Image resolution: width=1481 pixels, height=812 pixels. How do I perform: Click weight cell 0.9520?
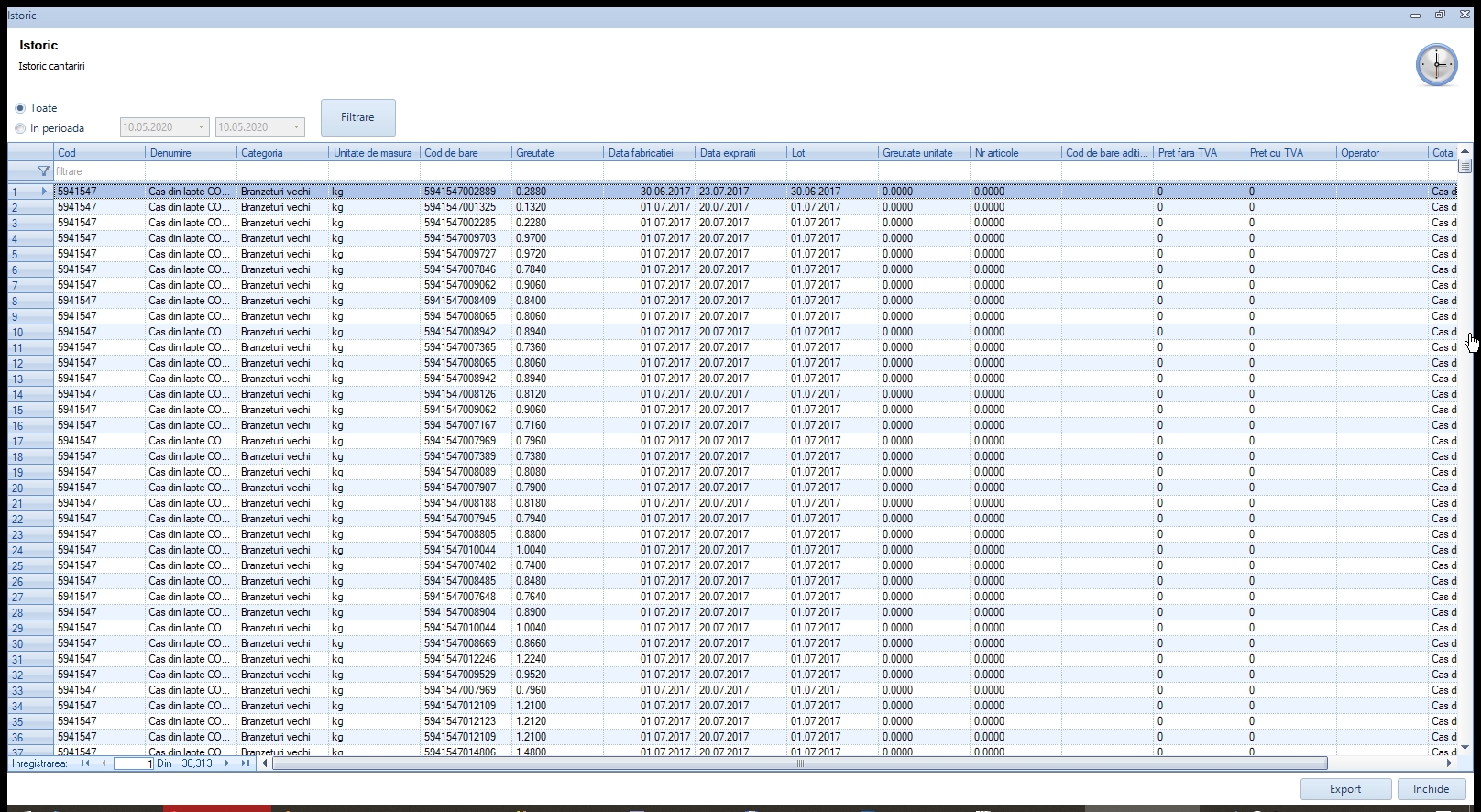click(x=557, y=675)
